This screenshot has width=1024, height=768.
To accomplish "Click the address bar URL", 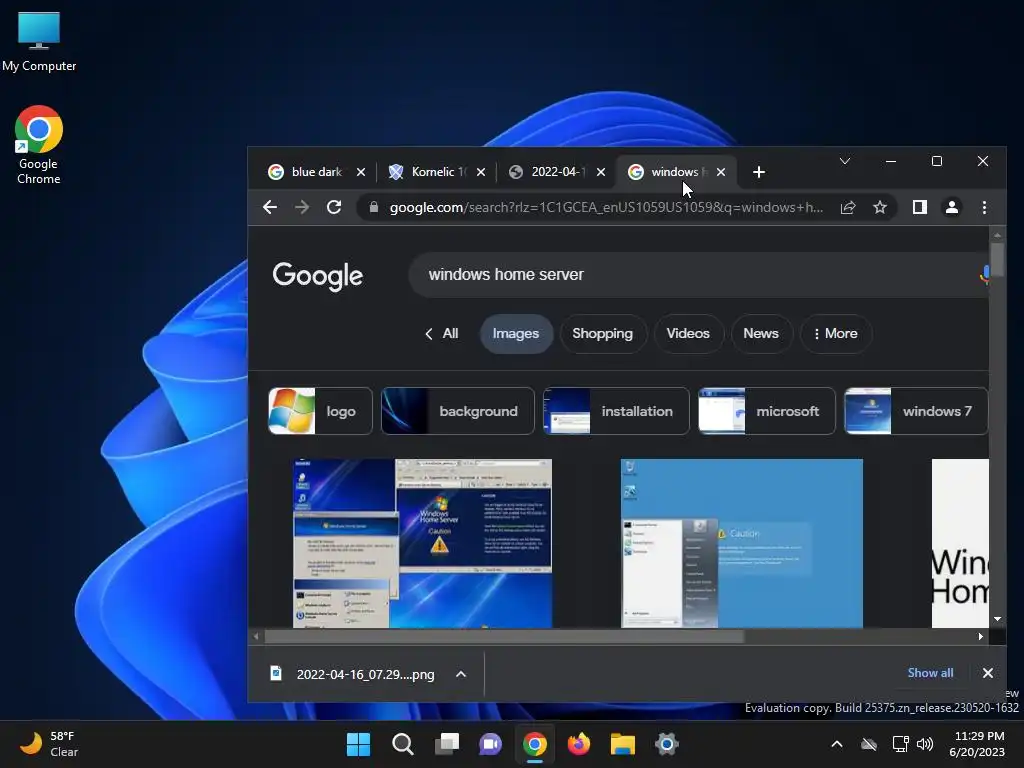I will [606, 208].
